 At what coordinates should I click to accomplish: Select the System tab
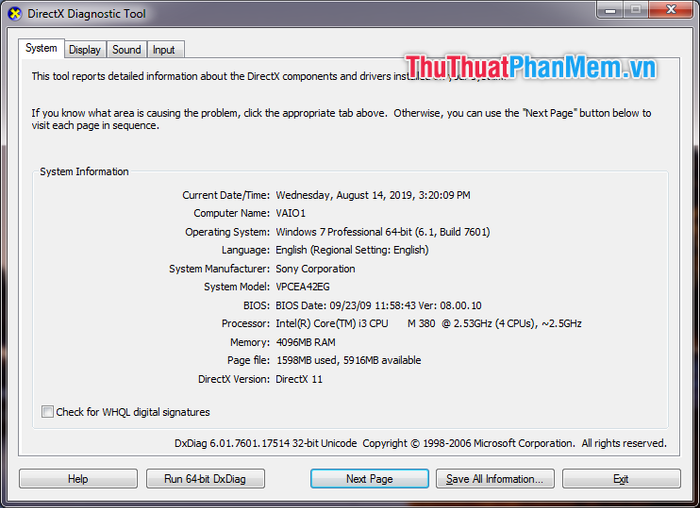coord(41,48)
